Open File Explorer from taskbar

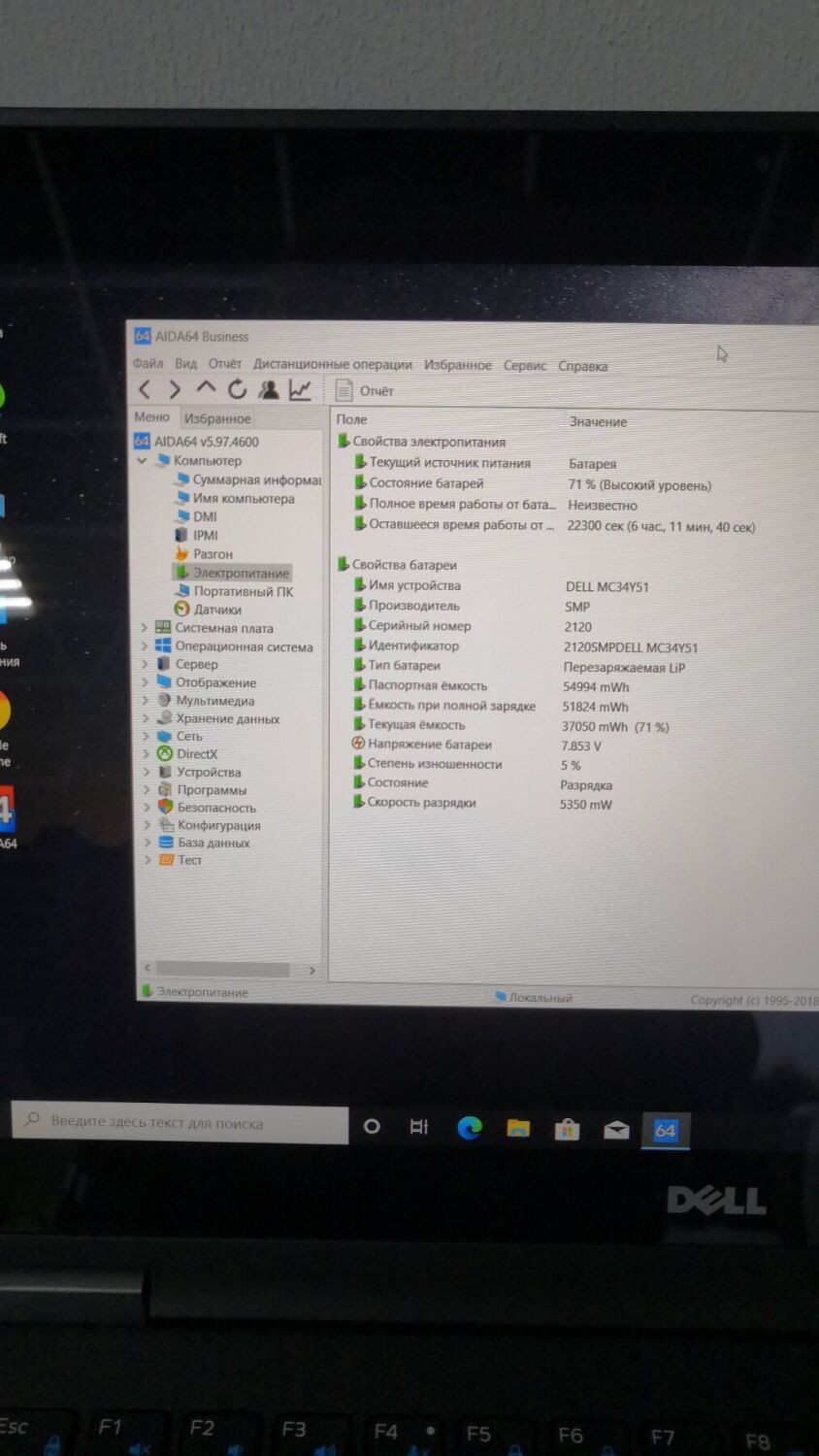coord(518,1128)
